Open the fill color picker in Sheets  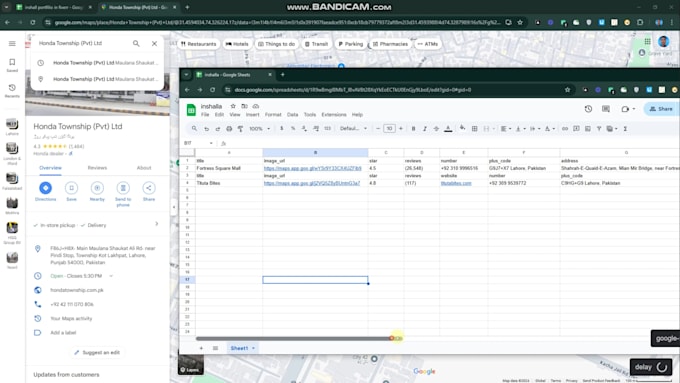pyautogui.click(x=462, y=128)
